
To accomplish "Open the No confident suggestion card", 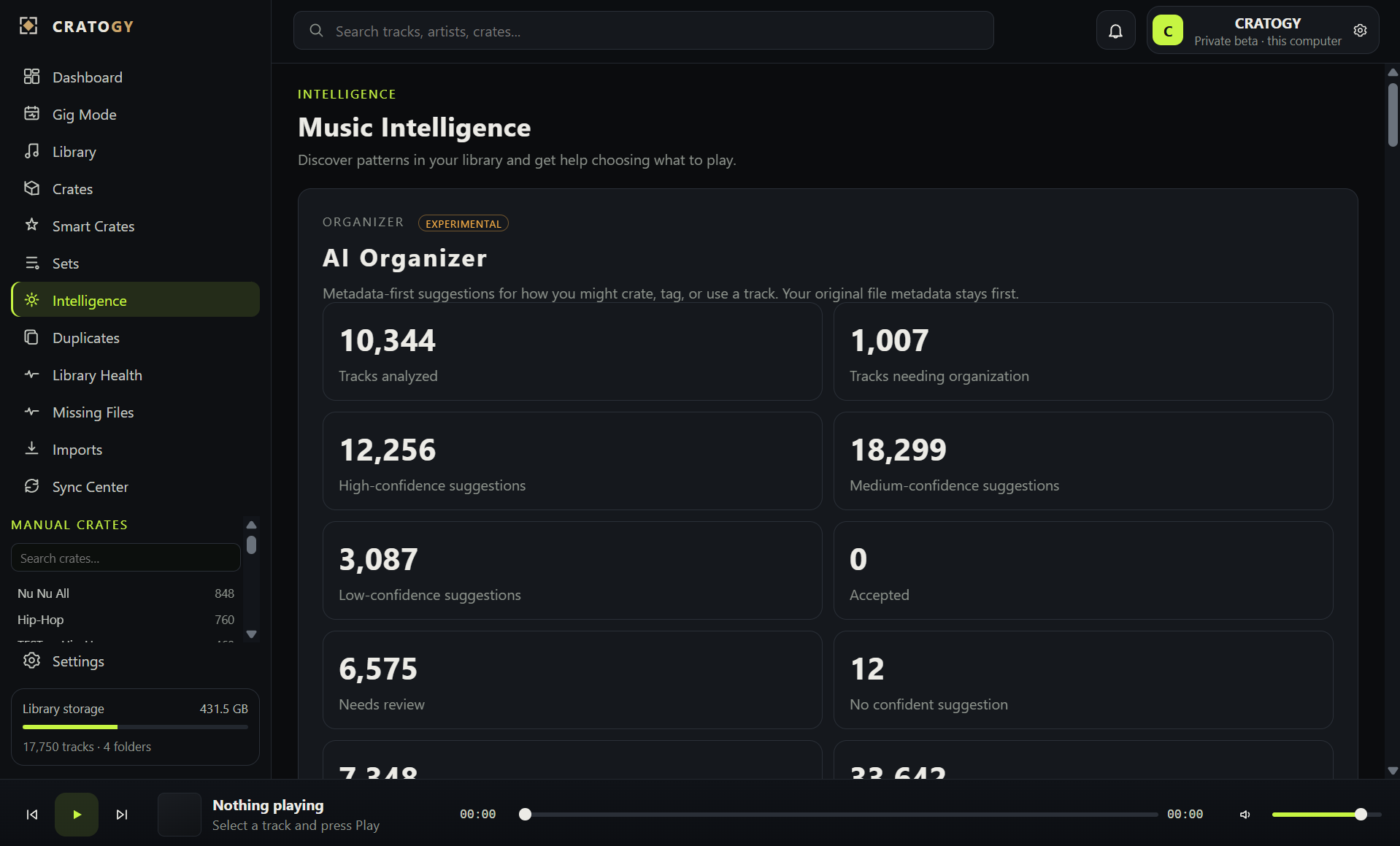I will click(x=1083, y=680).
